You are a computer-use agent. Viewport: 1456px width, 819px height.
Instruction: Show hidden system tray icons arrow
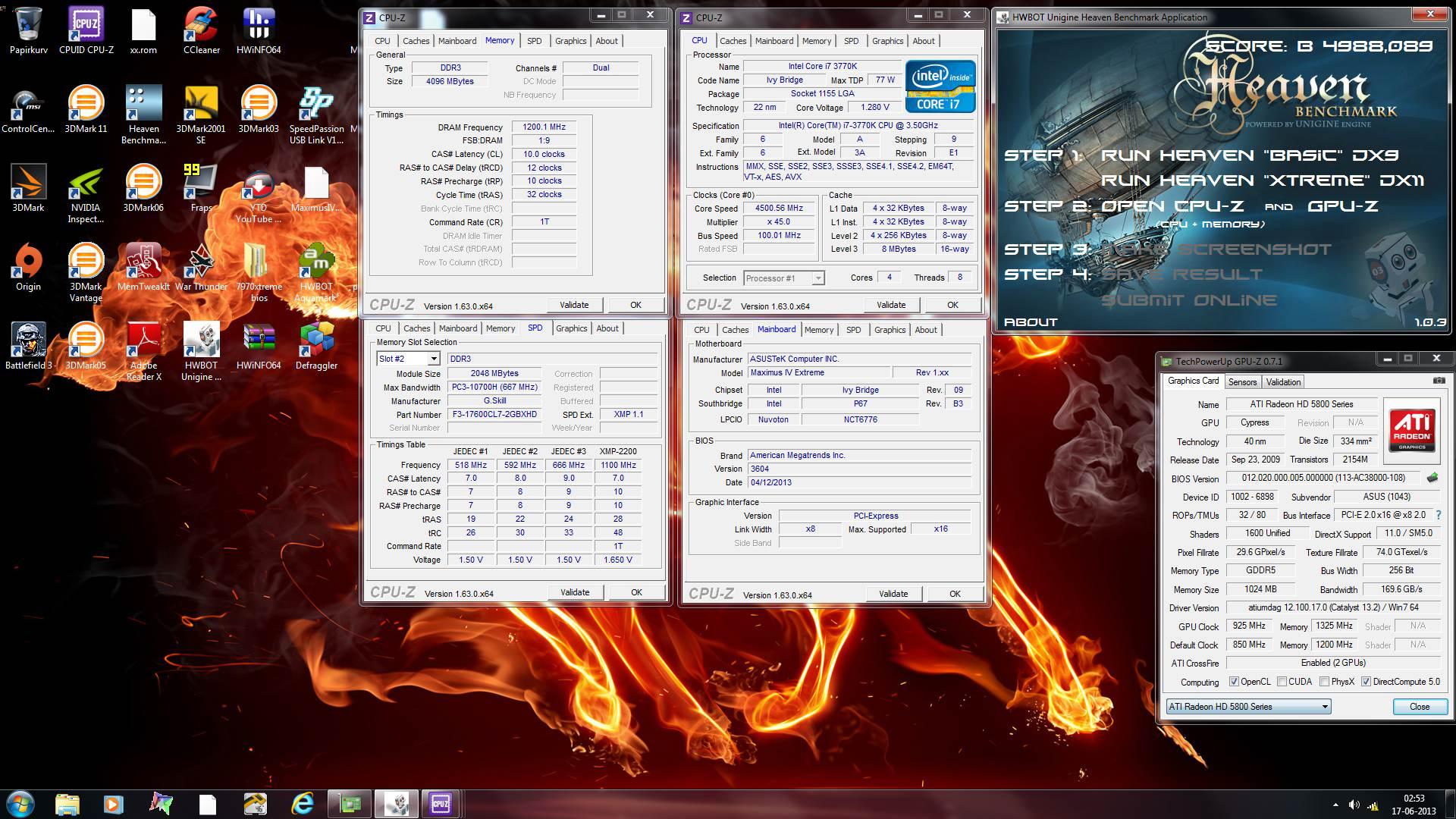pos(1335,805)
